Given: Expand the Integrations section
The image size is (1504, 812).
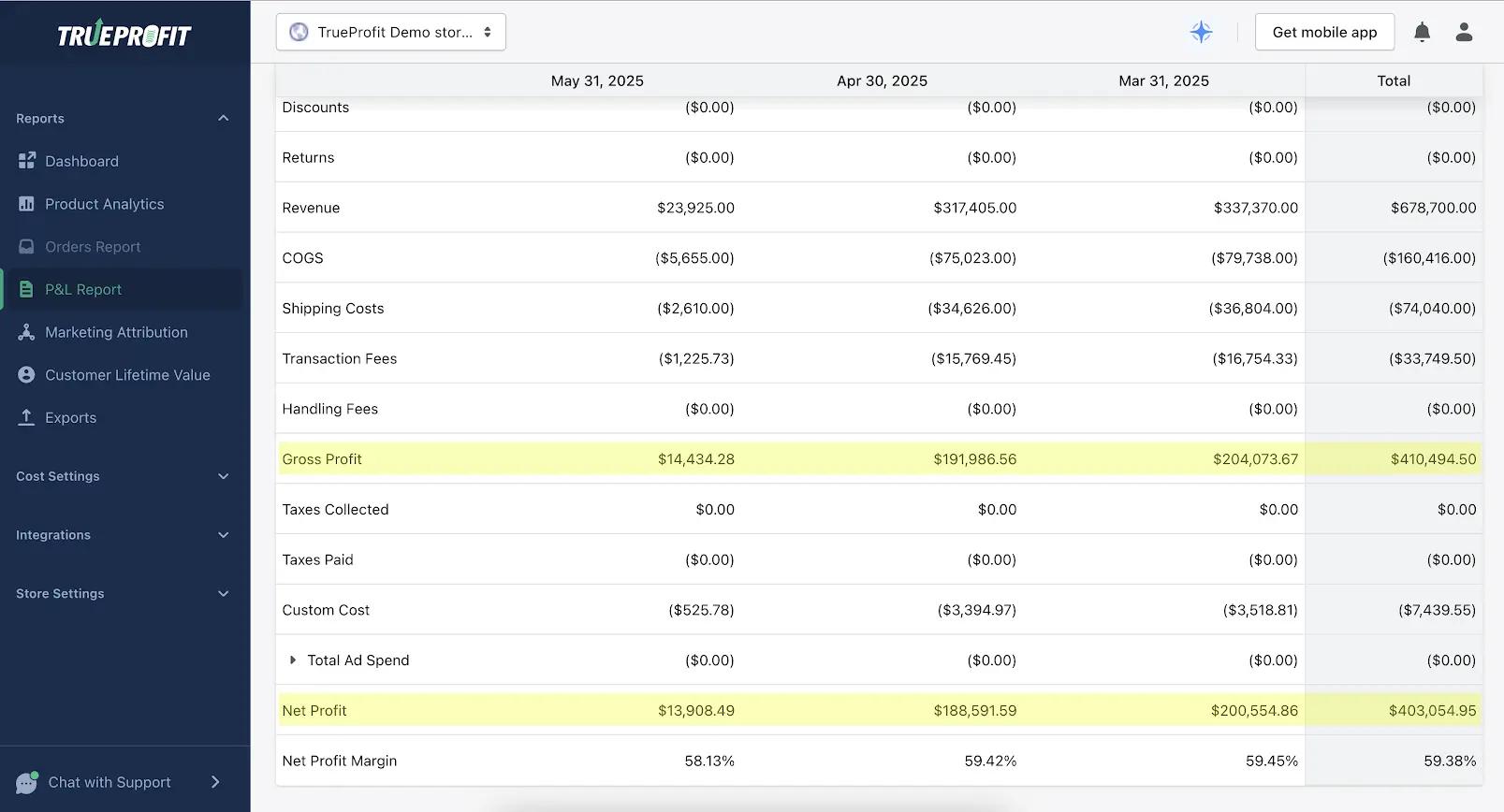Looking at the screenshot, I should (x=223, y=535).
